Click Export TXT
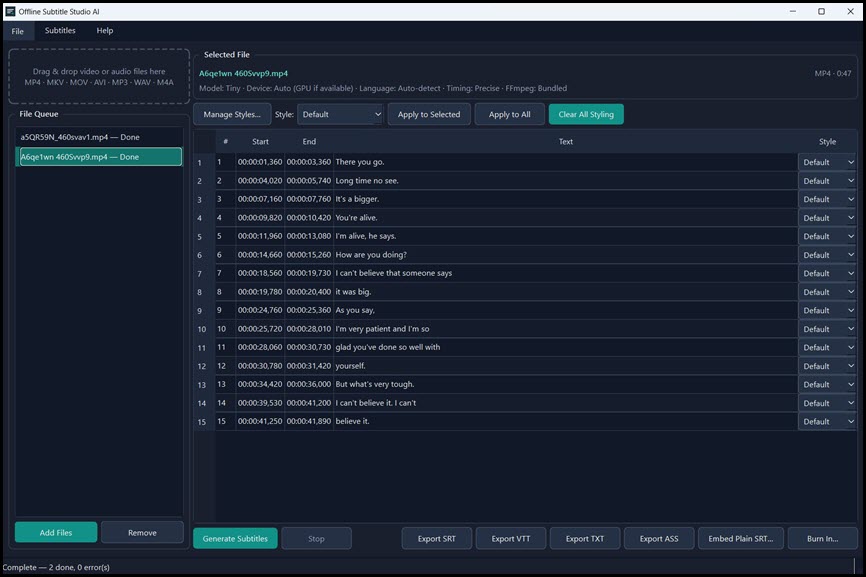Image resolution: width=866 pixels, height=577 pixels. [585, 538]
